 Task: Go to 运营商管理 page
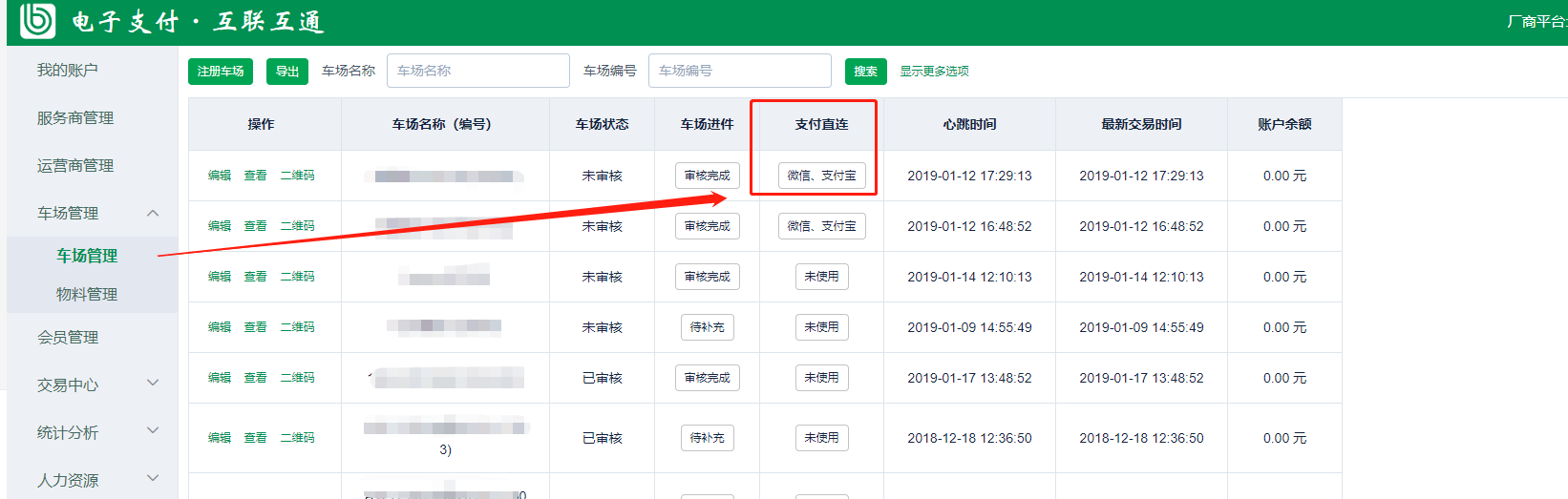(x=75, y=166)
